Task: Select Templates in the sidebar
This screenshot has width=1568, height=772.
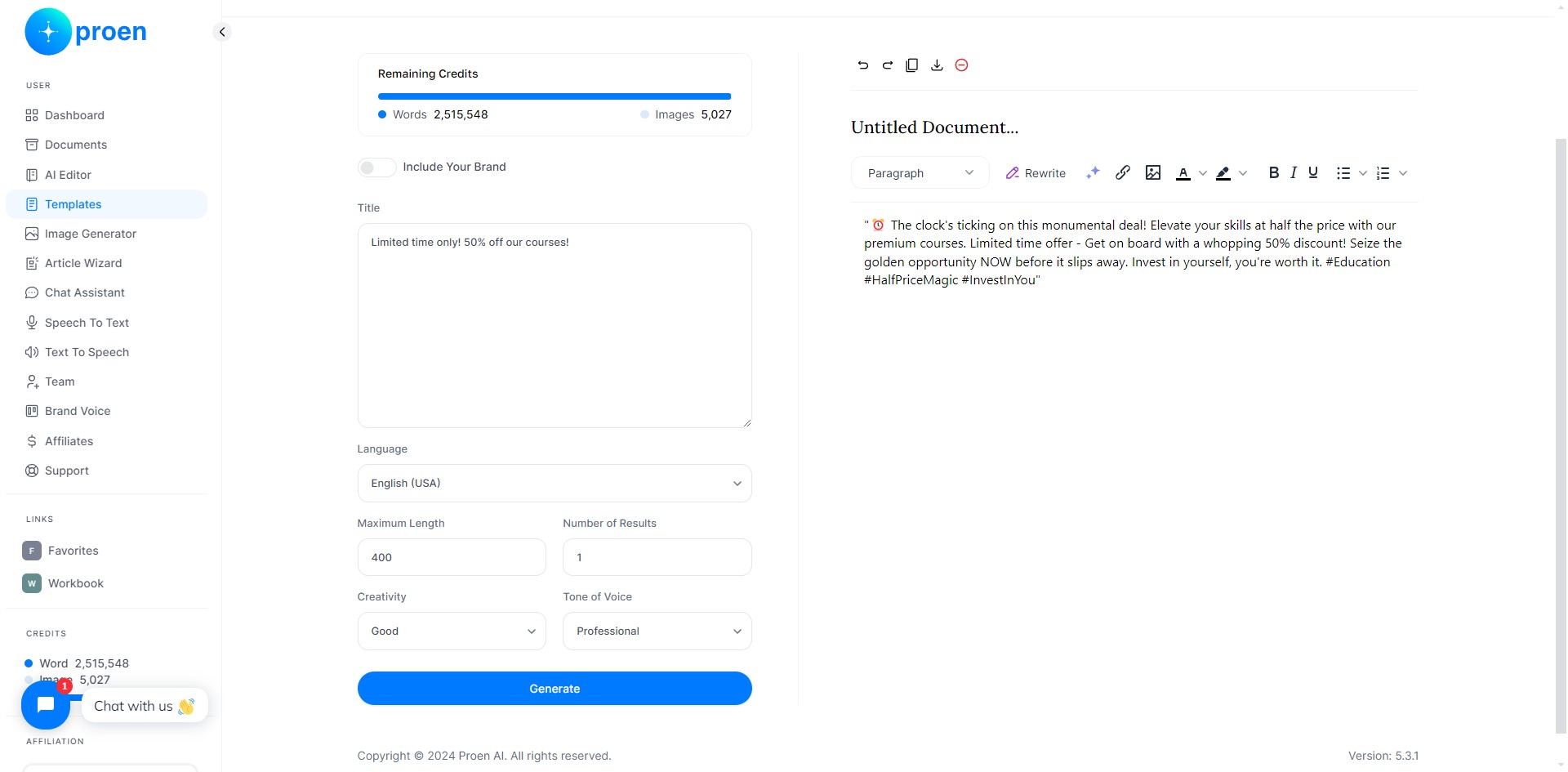Action: pyautogui.click(x=106, y=204)
